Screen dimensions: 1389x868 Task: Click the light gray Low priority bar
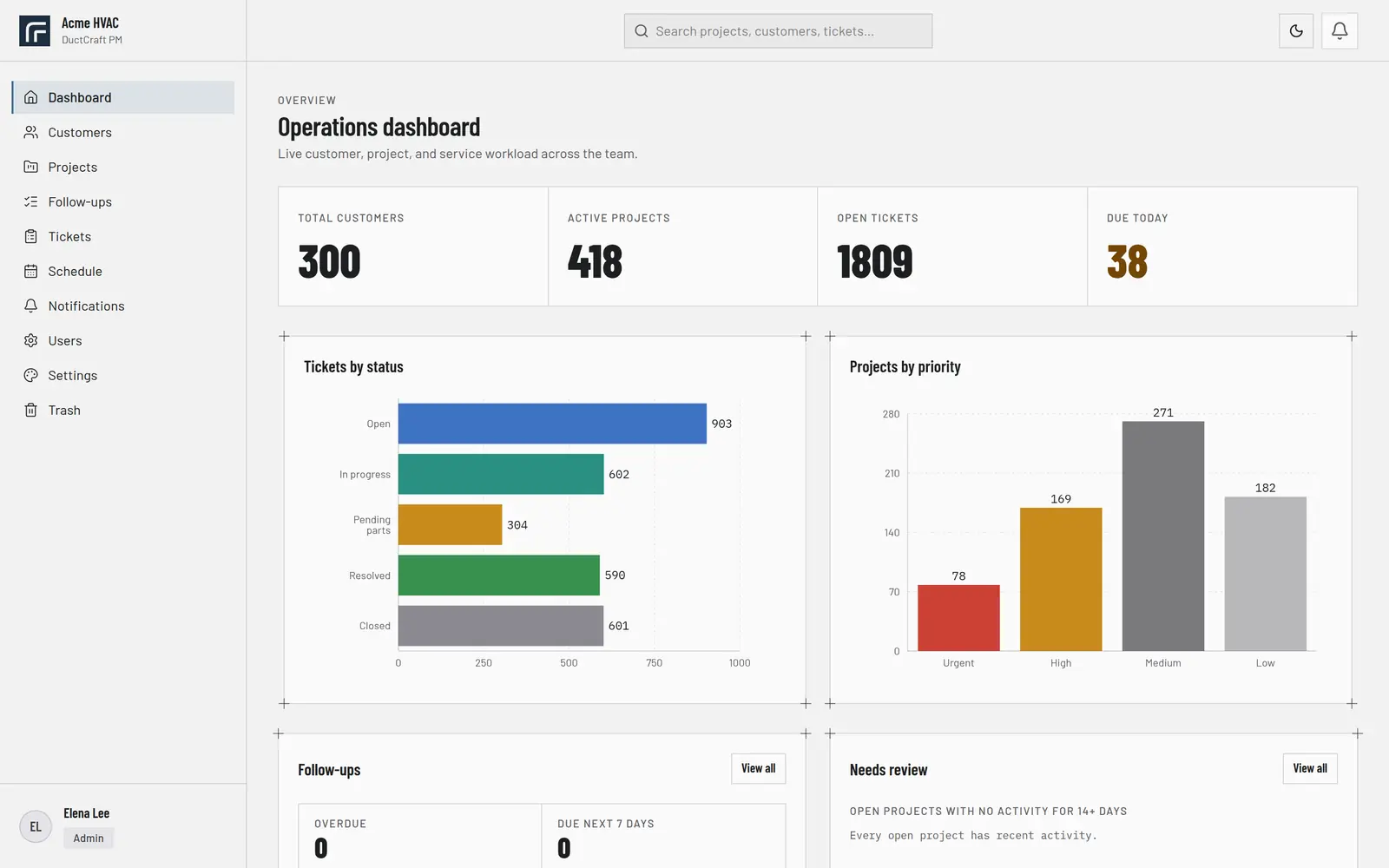1266,574
